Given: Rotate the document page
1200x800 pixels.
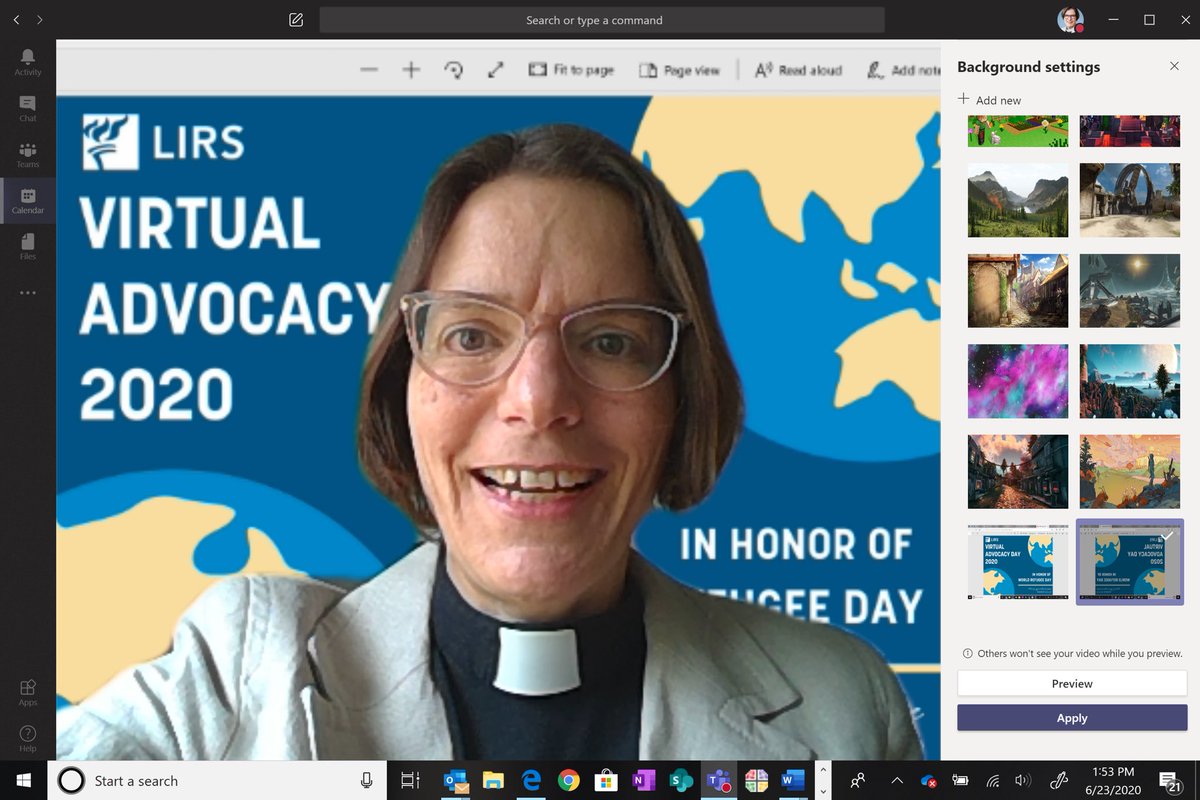Looking at the screenshot, I should pos(454,70).
